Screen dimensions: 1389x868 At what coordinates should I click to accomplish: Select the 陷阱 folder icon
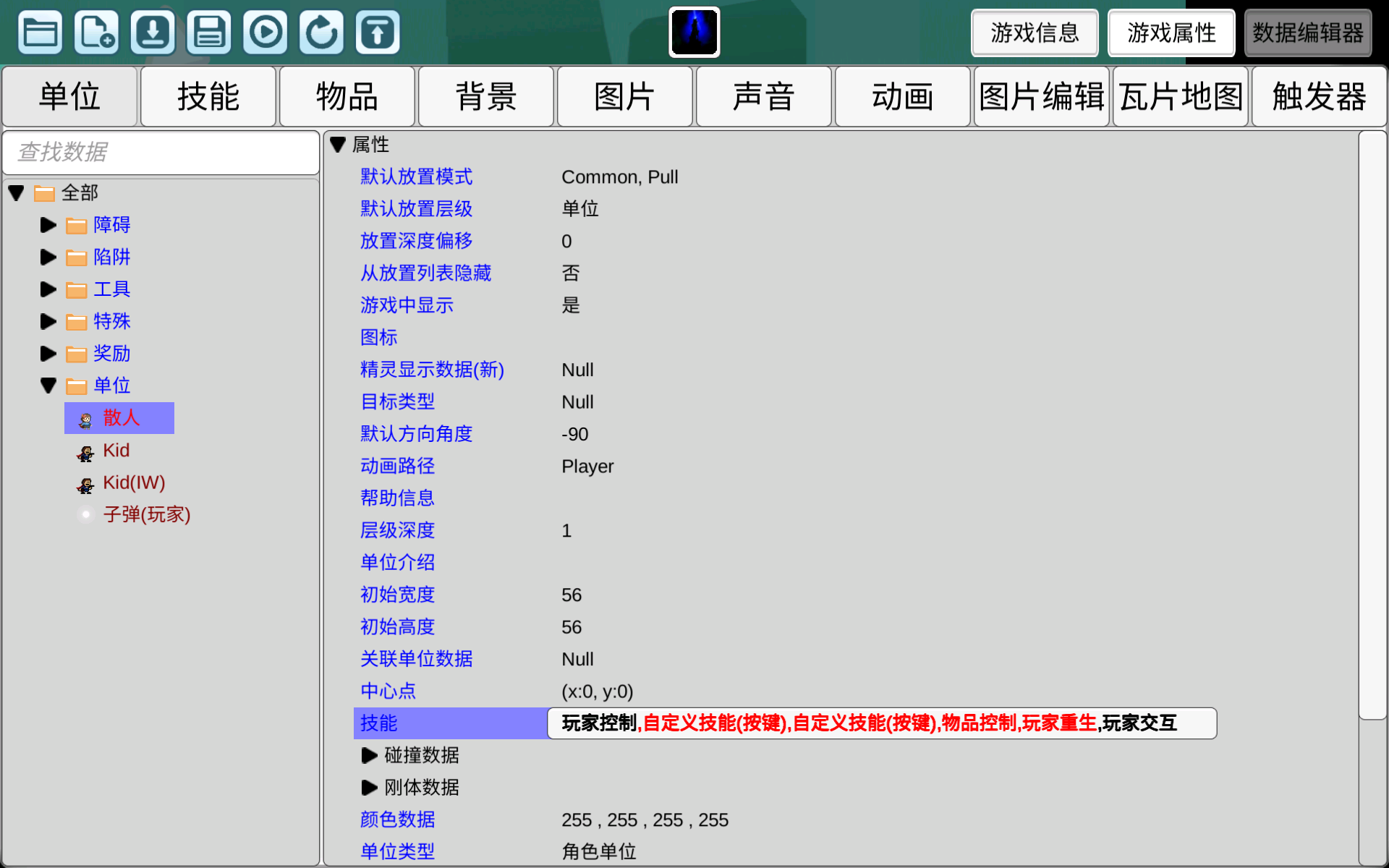pos(77,258)
